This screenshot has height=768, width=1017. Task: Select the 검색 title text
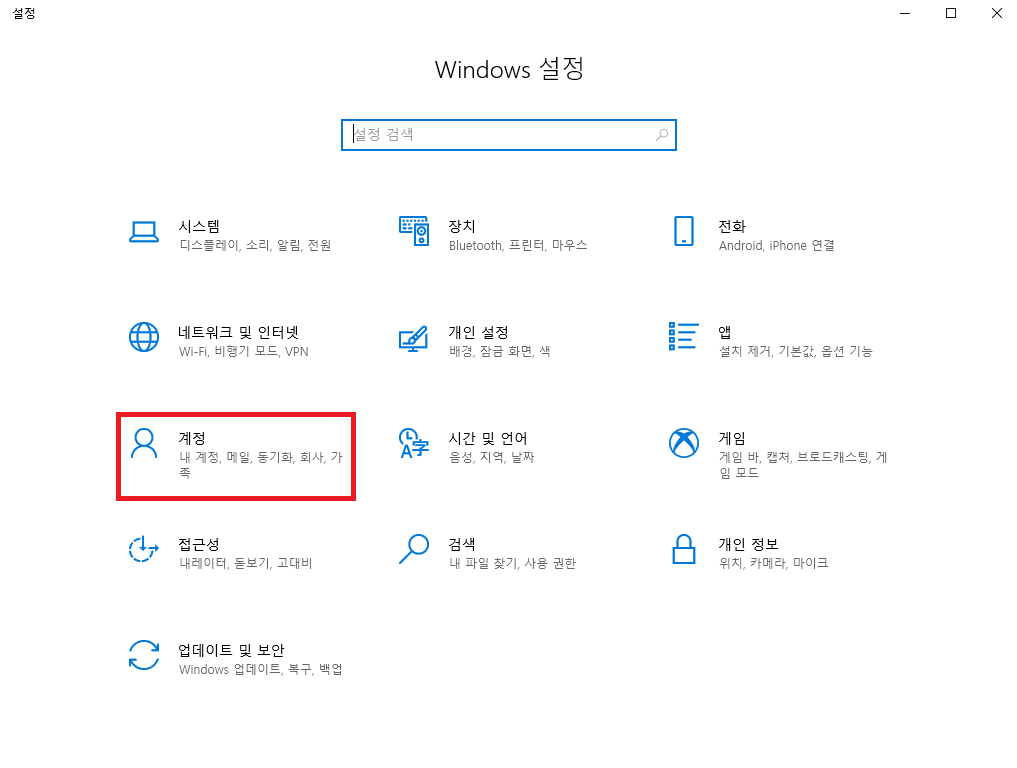coord(462,544)
